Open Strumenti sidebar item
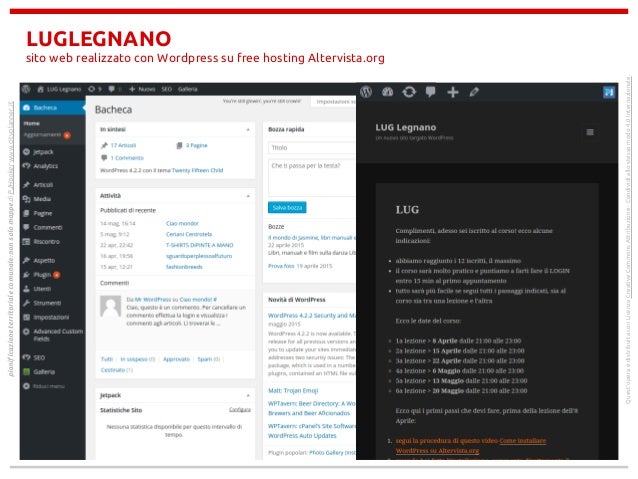The image size is (638, 479). click(47, 303)
